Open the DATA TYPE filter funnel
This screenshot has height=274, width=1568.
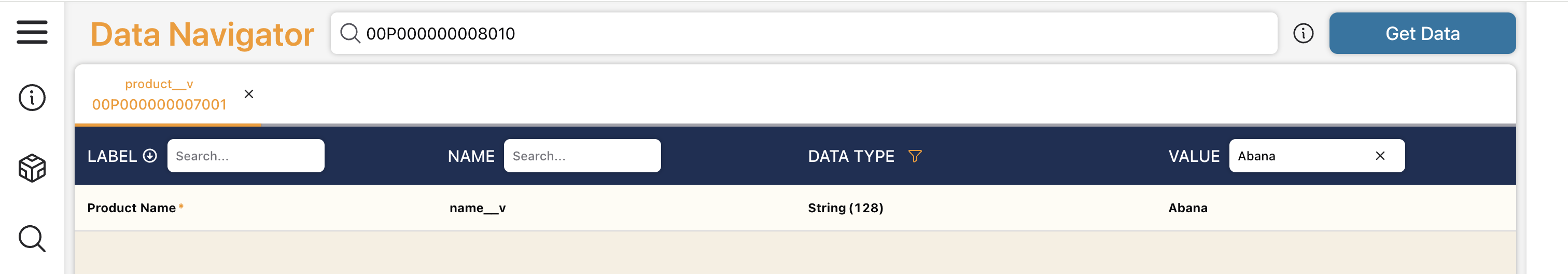[x=914, y=156]
